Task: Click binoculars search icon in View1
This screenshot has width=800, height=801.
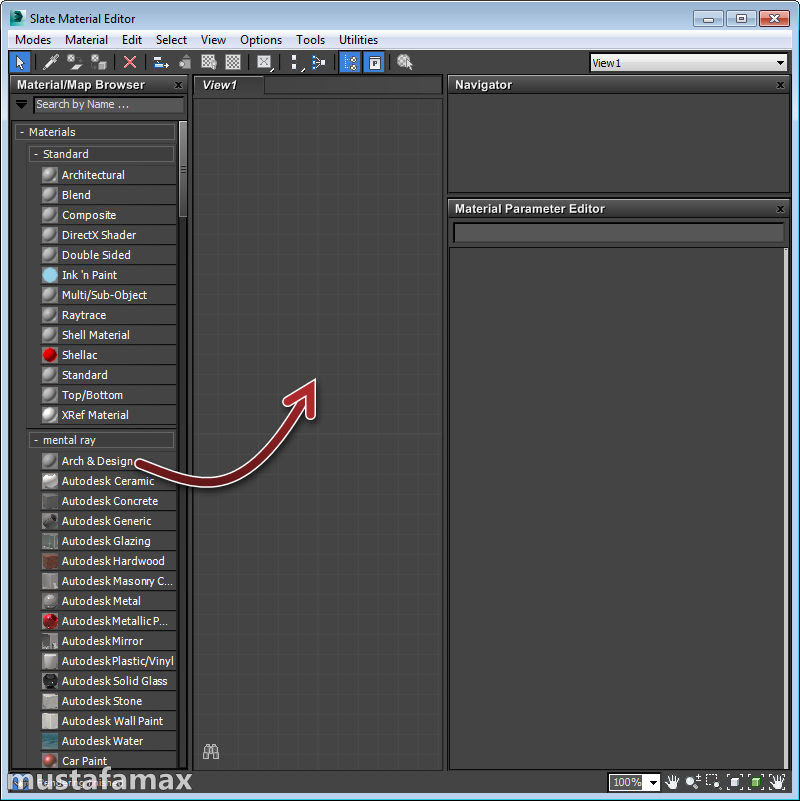Action: [211, 751]
